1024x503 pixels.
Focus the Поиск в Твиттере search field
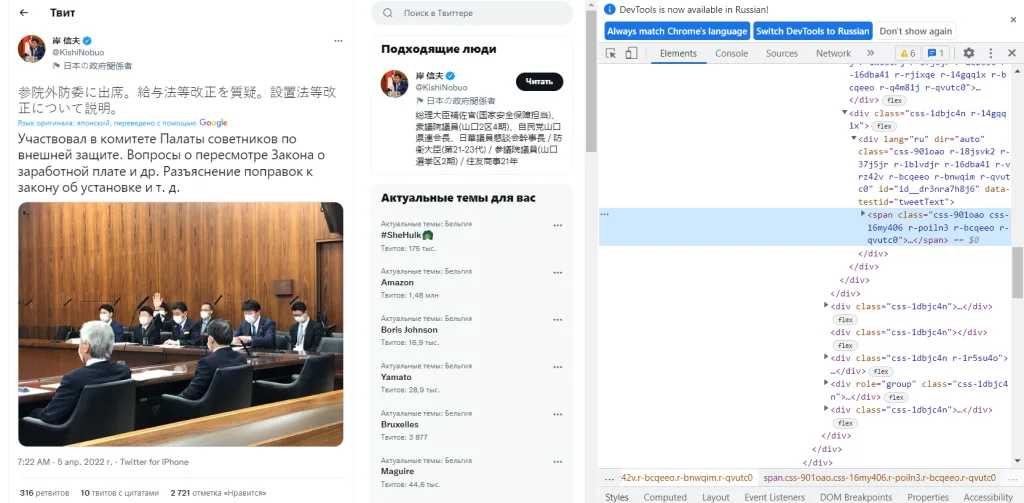(472, 13)
